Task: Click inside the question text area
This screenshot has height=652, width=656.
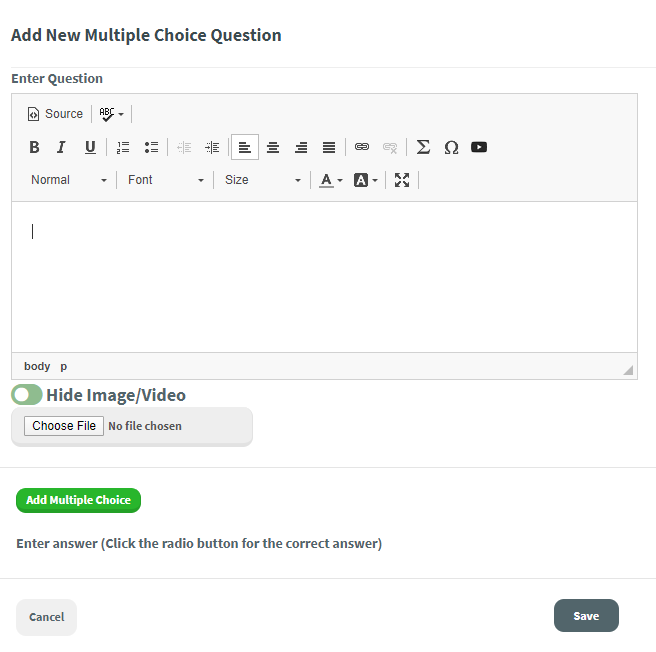Action: (x=324, y=276)
